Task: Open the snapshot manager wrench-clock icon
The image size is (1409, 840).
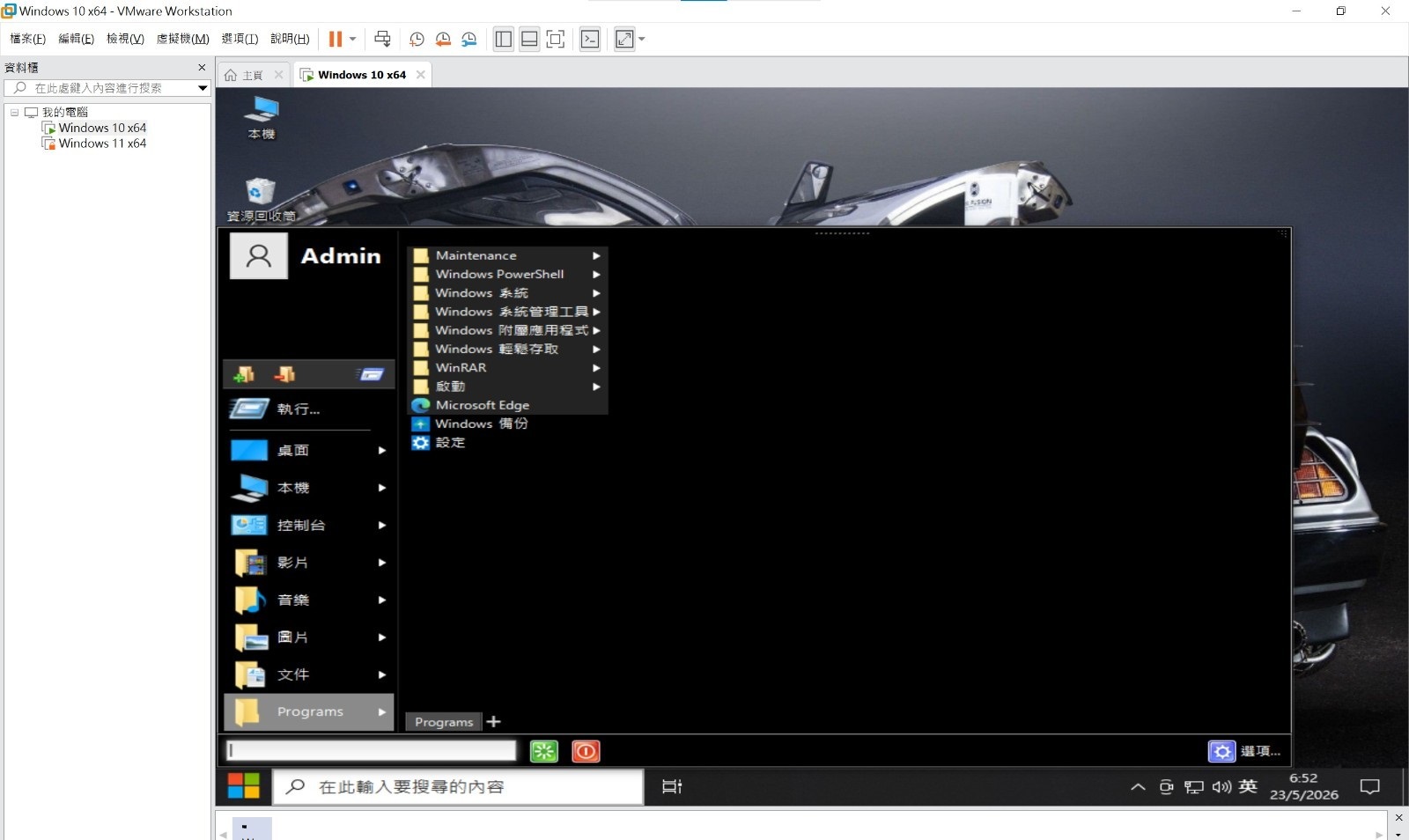Action: coord(468,39)
